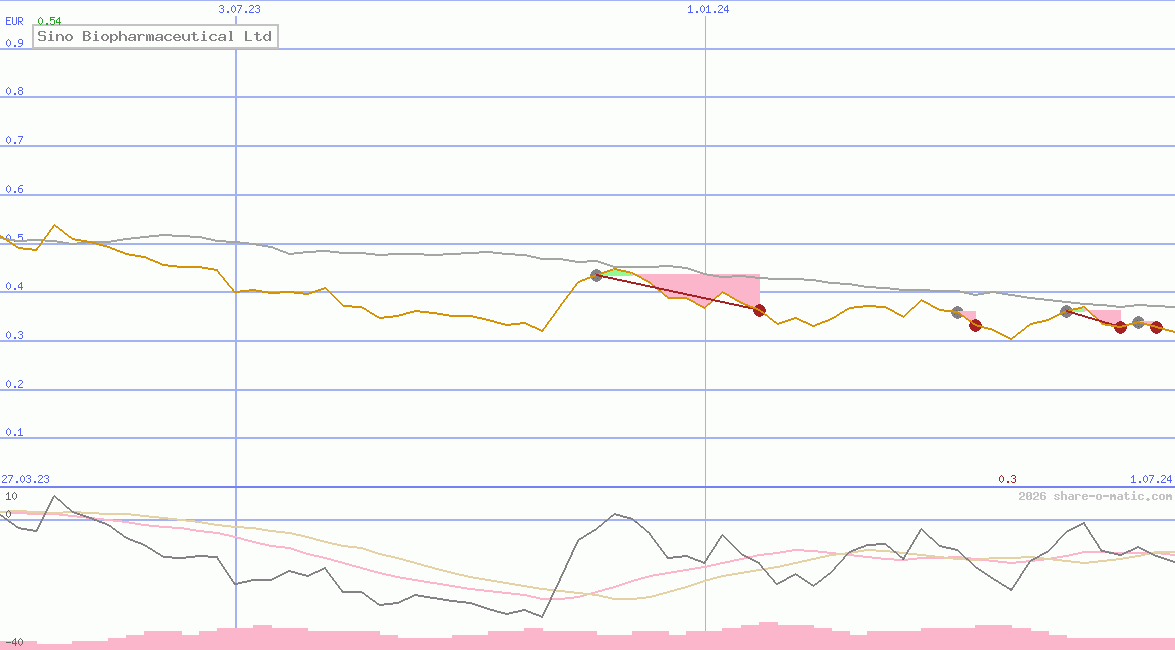Viewport: 1175px width, 650px height.
Task: Click the gray entry dot near the 0.3 label
Action: tap(956, 311)
